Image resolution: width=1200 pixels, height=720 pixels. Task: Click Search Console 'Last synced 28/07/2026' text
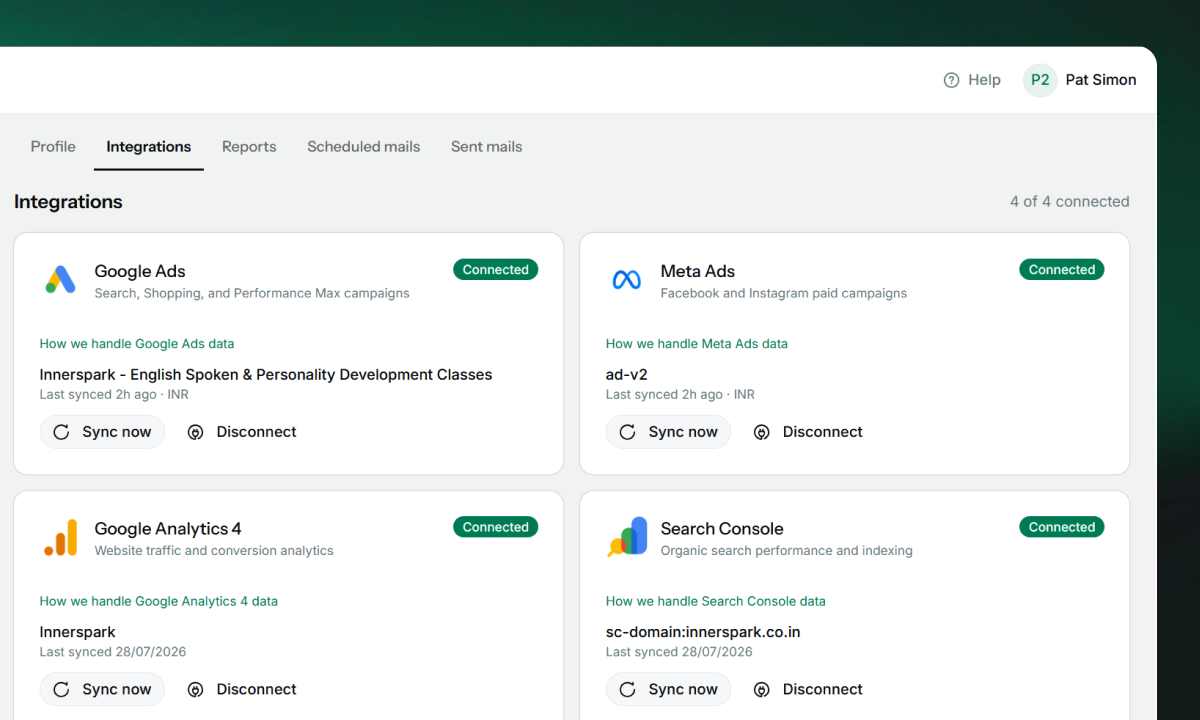point(679,652)
